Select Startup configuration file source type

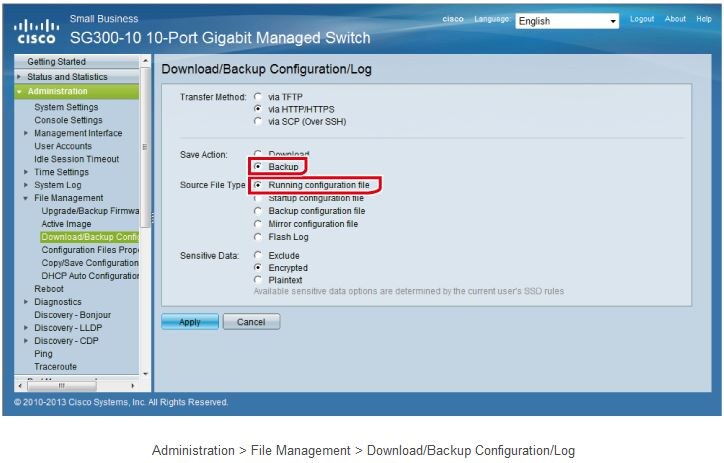pyautogui.click(x=258, y=198)
